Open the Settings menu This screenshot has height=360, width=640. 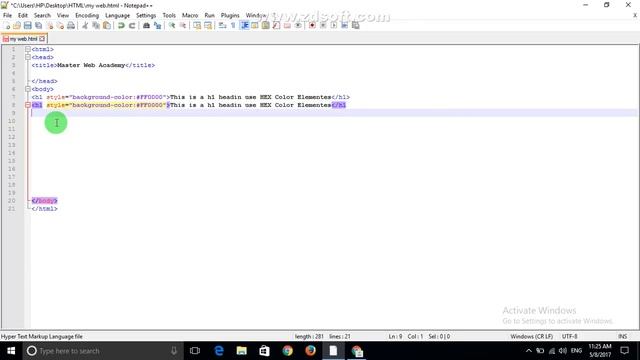pyautogui.click(x=146, y=15)
